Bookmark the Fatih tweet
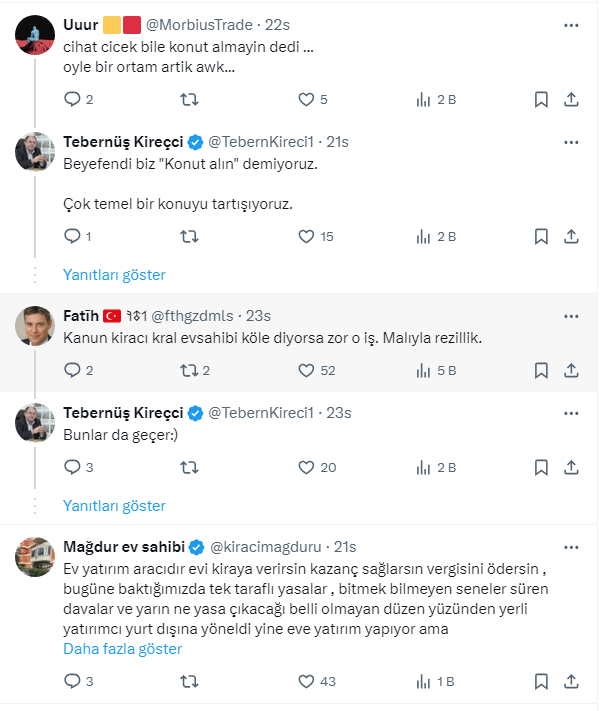The height and width of the screenshot is (711, 610). [x=540, y=370]
